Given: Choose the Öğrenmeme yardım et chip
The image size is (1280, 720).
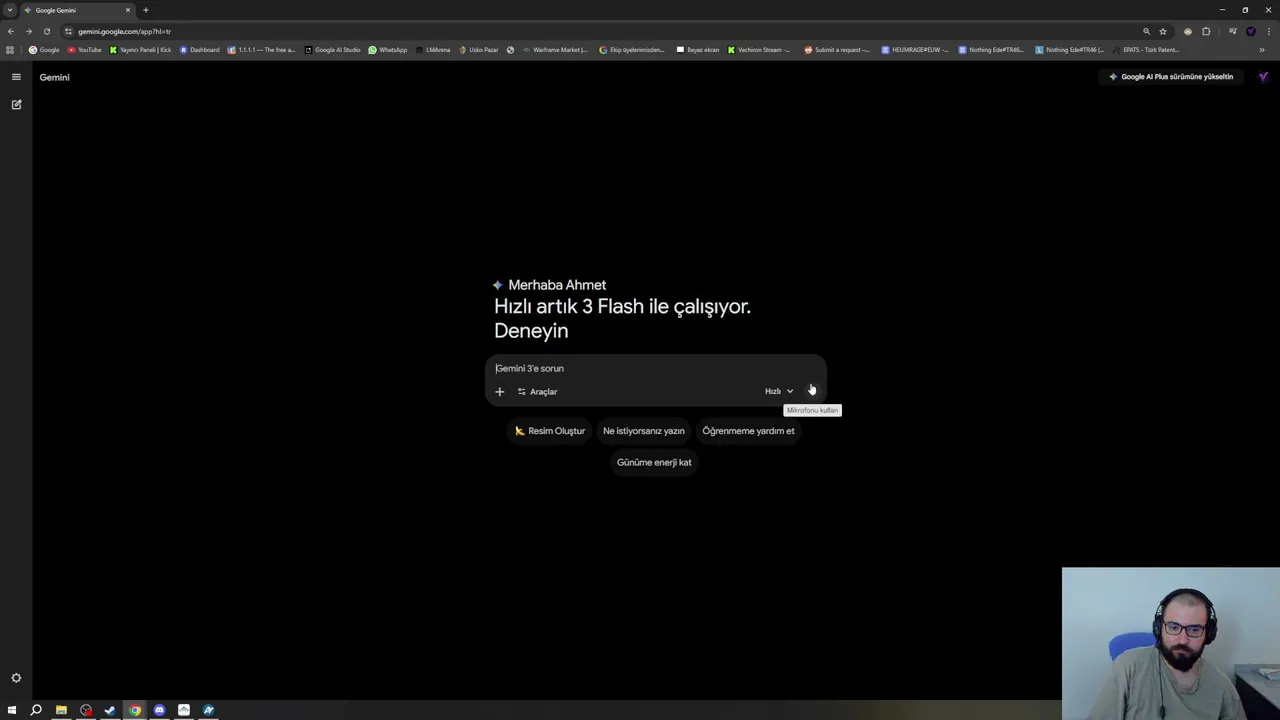Looking at the screenshot, I should tap(748, 431).
